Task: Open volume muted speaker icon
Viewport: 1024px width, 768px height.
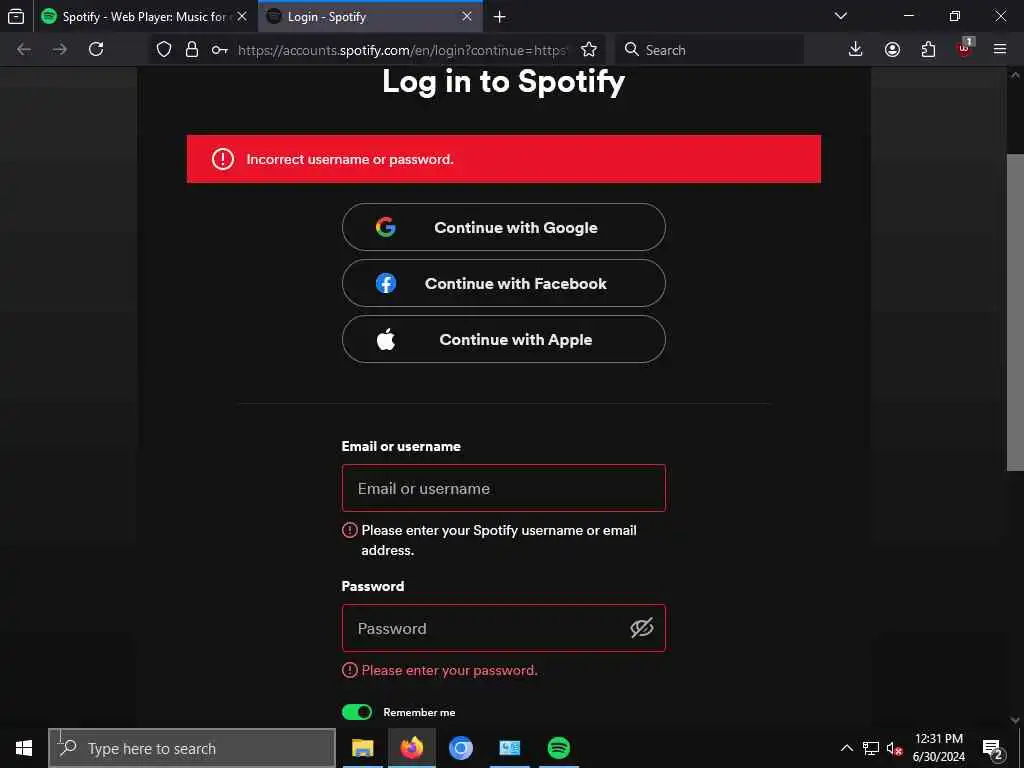Action: pos(894,748)
